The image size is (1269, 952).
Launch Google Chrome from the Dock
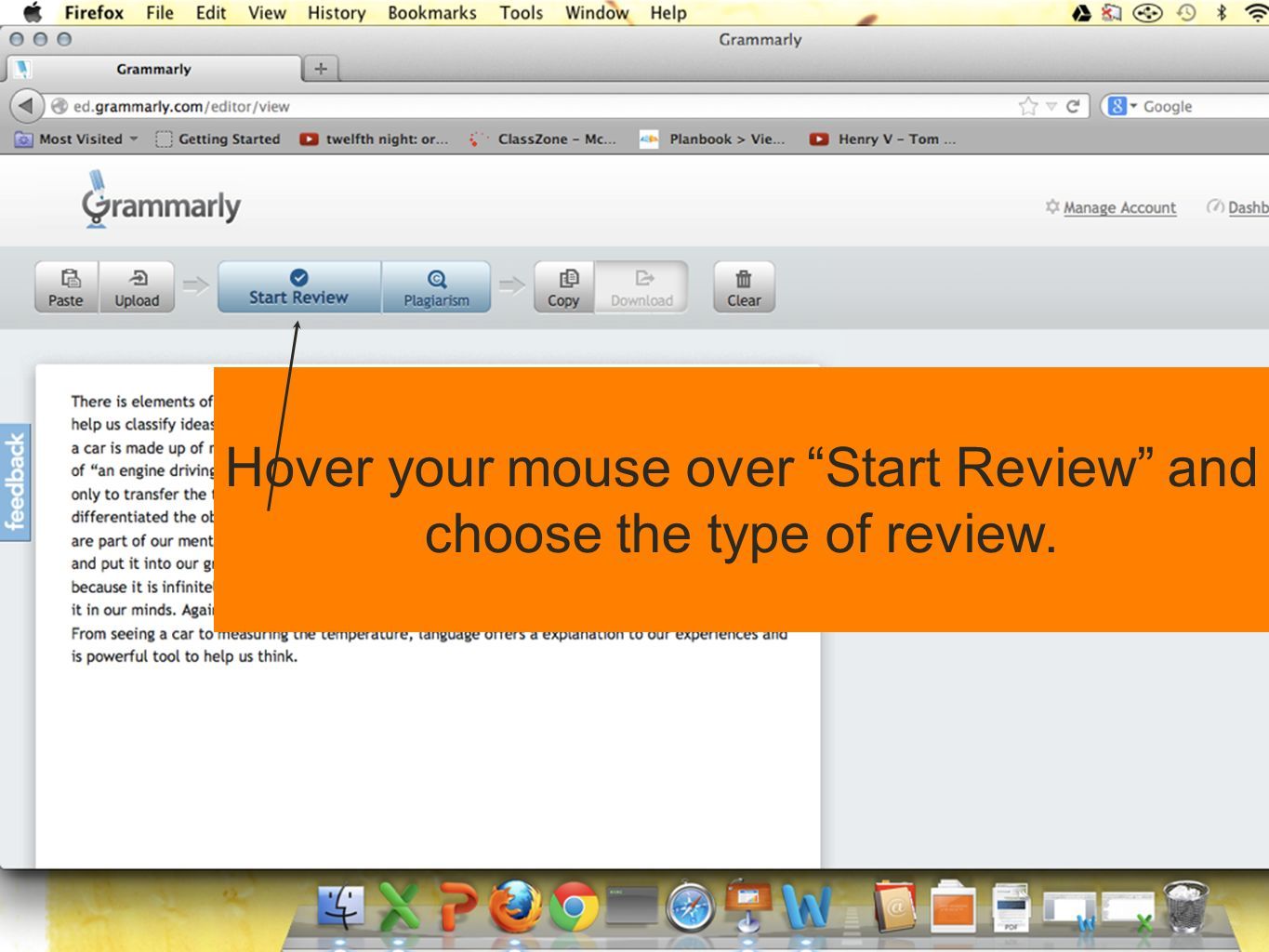tap(574, 906)
